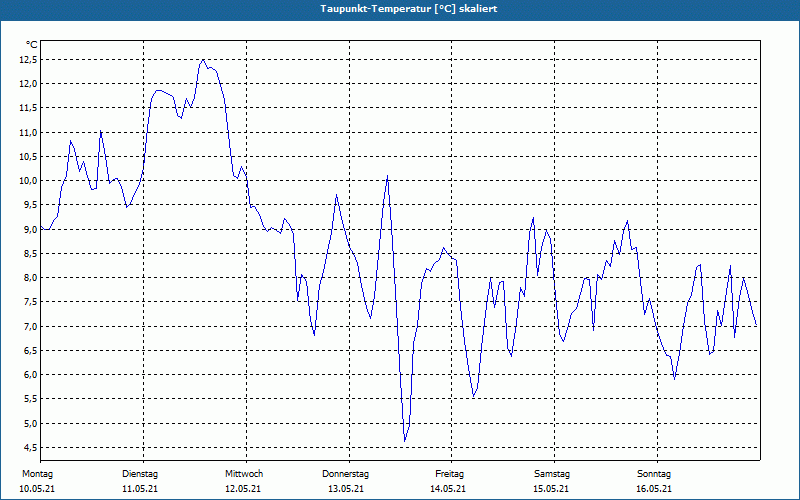This screenshot has width=800, height=500.
Task: Click the Donnerstag day label
Action: tap(345, 474)
